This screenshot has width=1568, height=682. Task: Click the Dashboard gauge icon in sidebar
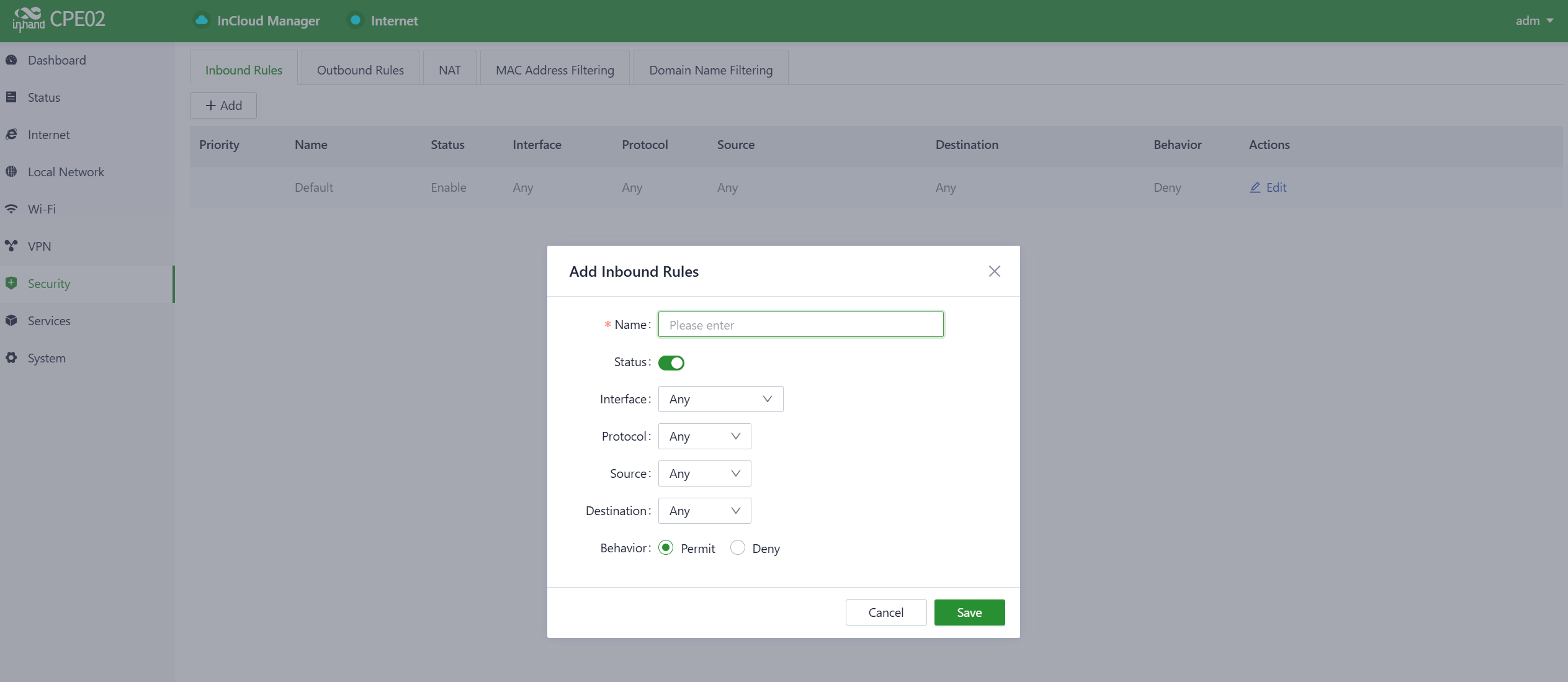[11, 60]
